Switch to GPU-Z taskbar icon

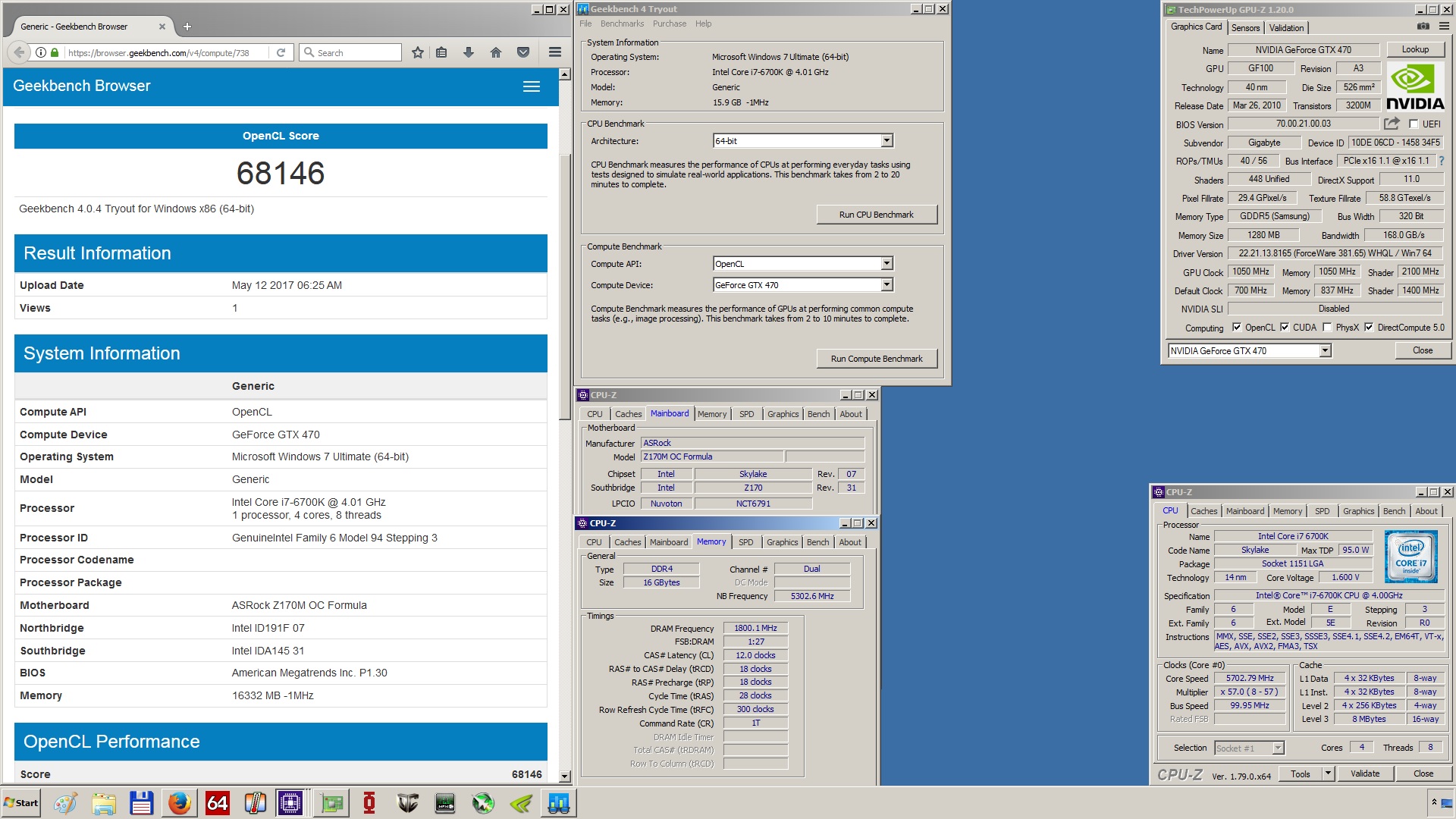(x=331, y=803)
